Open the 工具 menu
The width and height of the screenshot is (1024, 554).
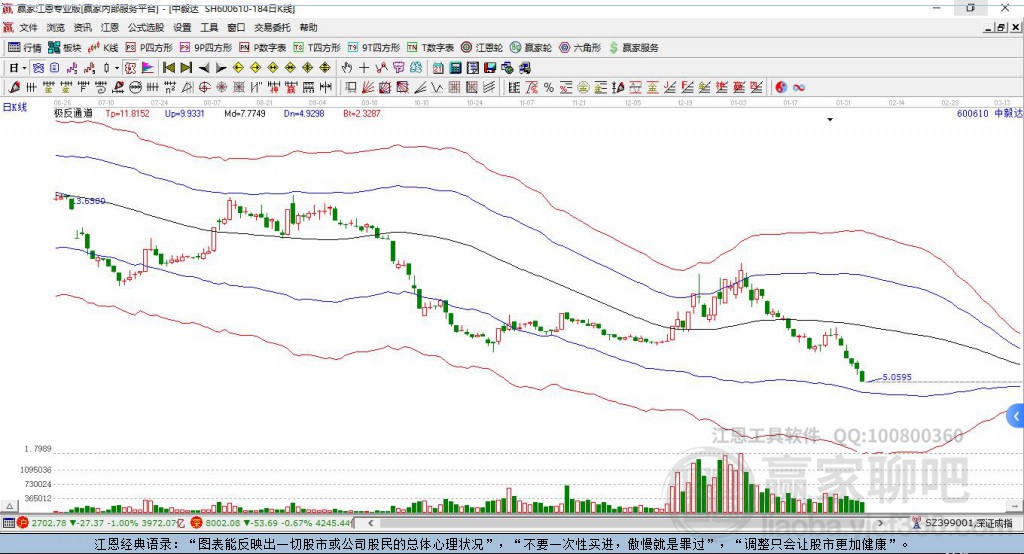pos(209,27)
